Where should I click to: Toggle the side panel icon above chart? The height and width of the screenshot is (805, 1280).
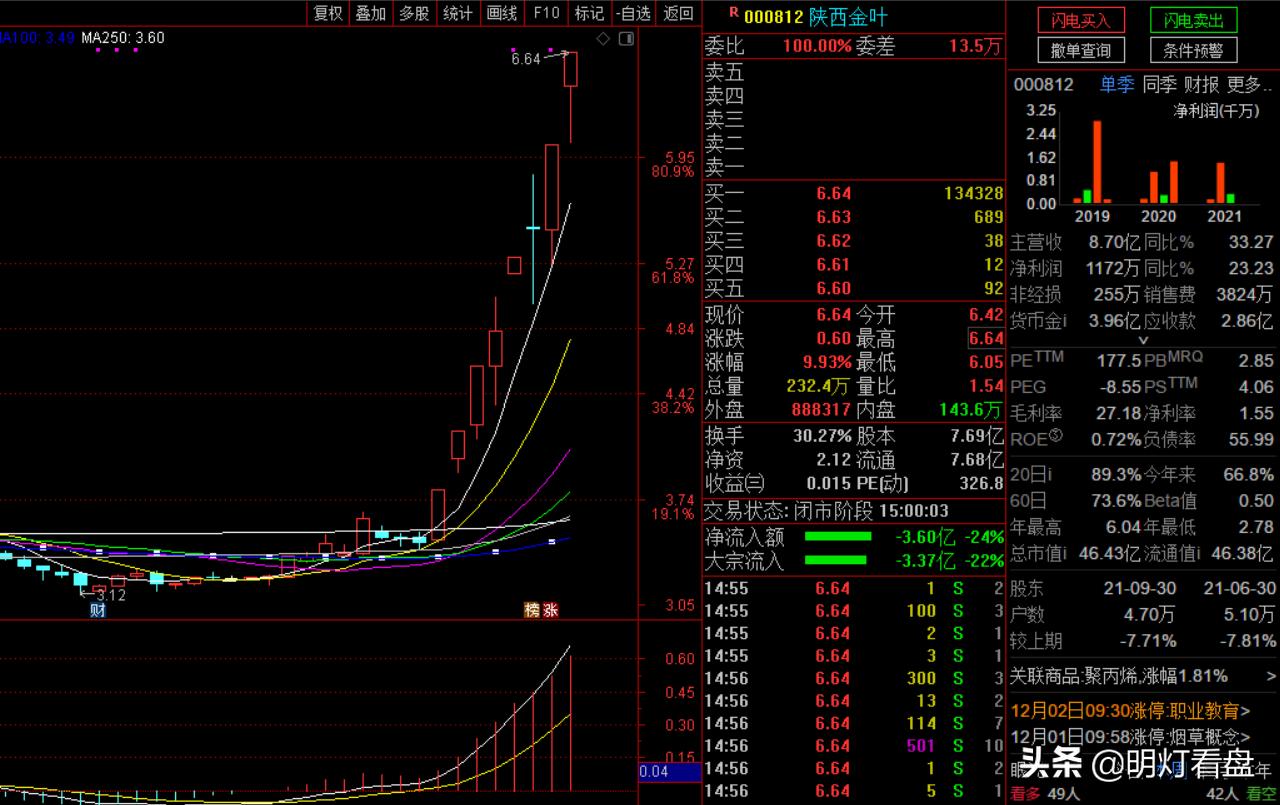[x=626, y=39]
